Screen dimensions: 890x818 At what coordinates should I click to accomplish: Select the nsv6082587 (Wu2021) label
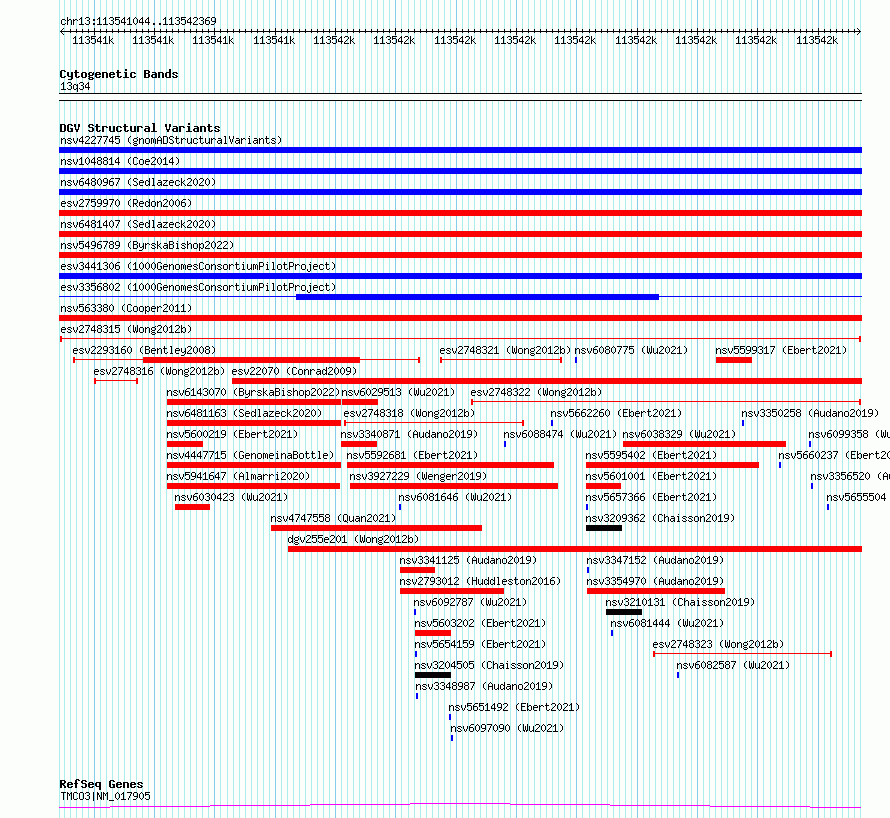(x=733, y=665)
